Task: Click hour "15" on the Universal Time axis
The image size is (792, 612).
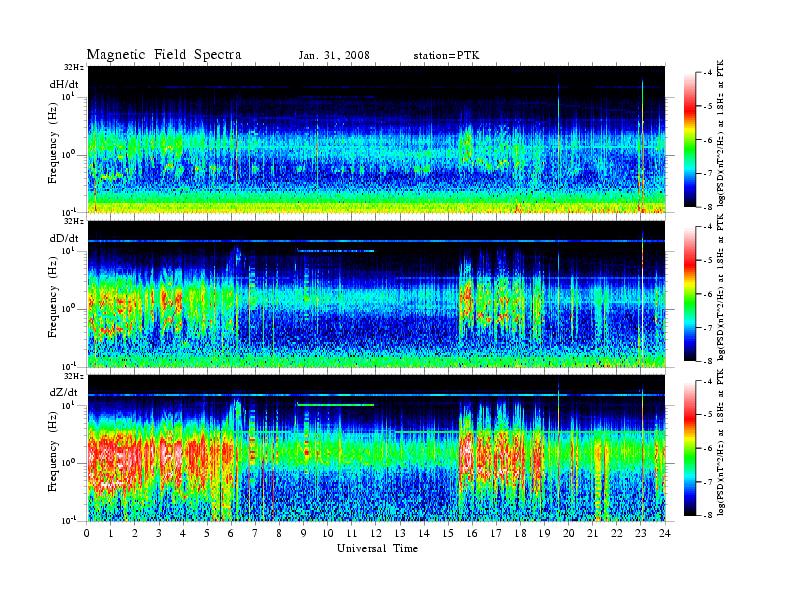Action: pos(448,533)
